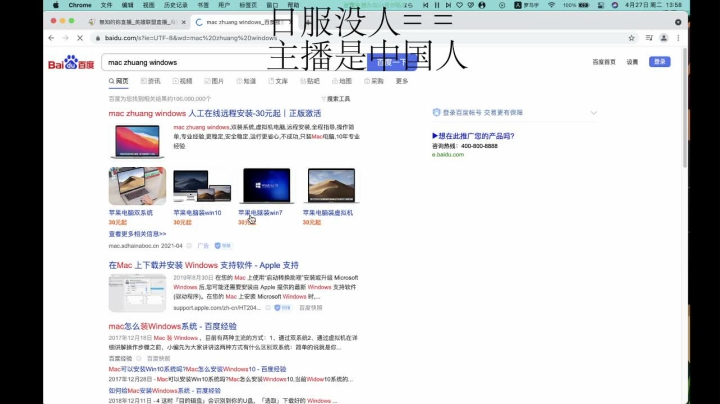Click 想在此推广您的产品吗? link

coord(473,136)
